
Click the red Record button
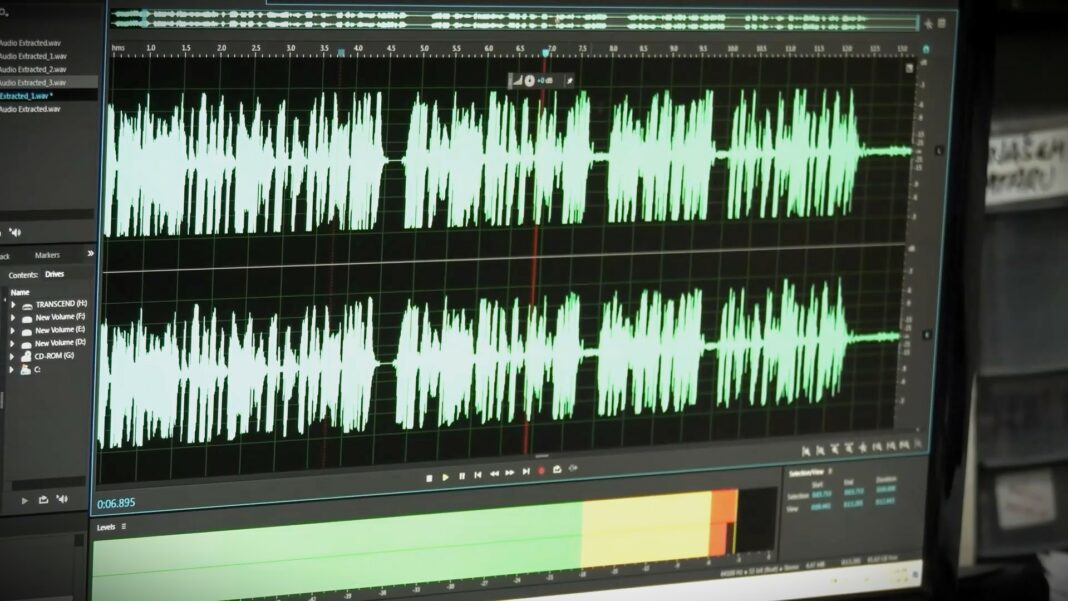tap(542, 471)
